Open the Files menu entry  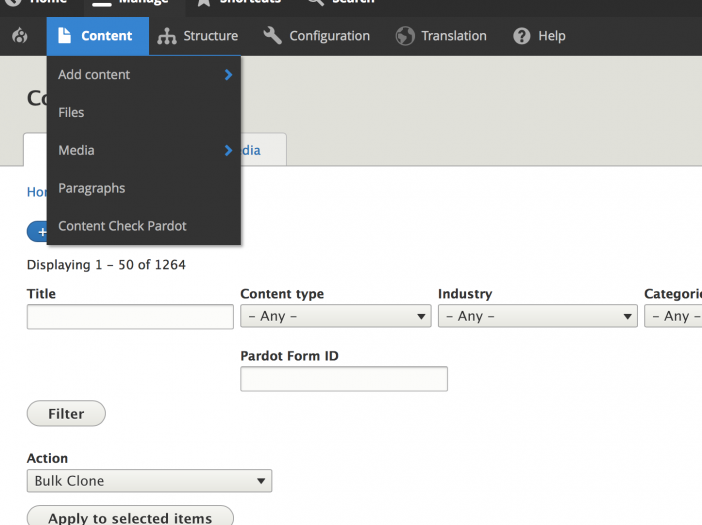[x=72, y=113]
